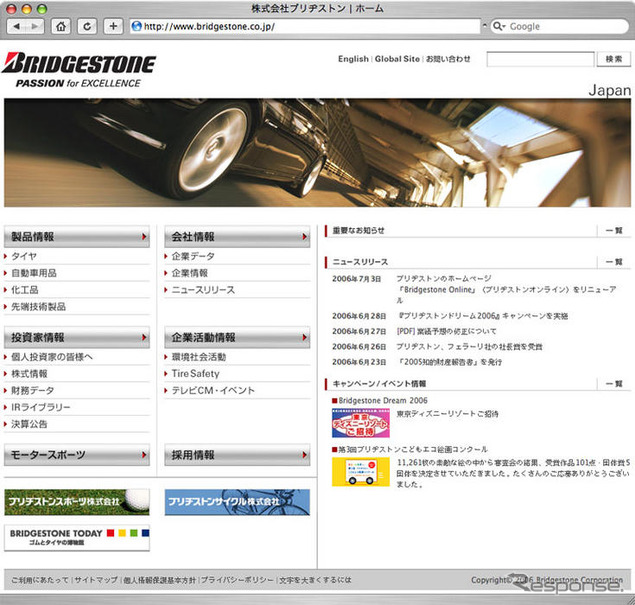
Task: Open the プライバシーポリシー footer link
Action: click(x=237, y=580)
